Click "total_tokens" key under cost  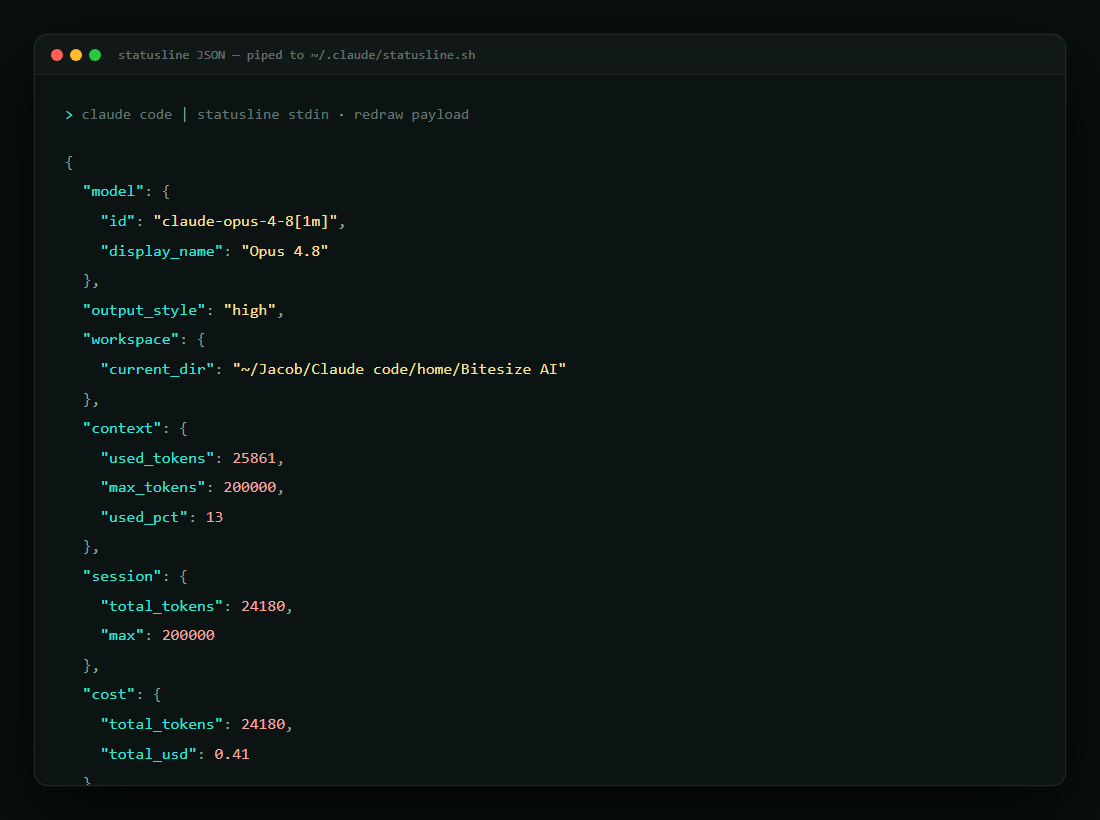click(x=161, y=724)
